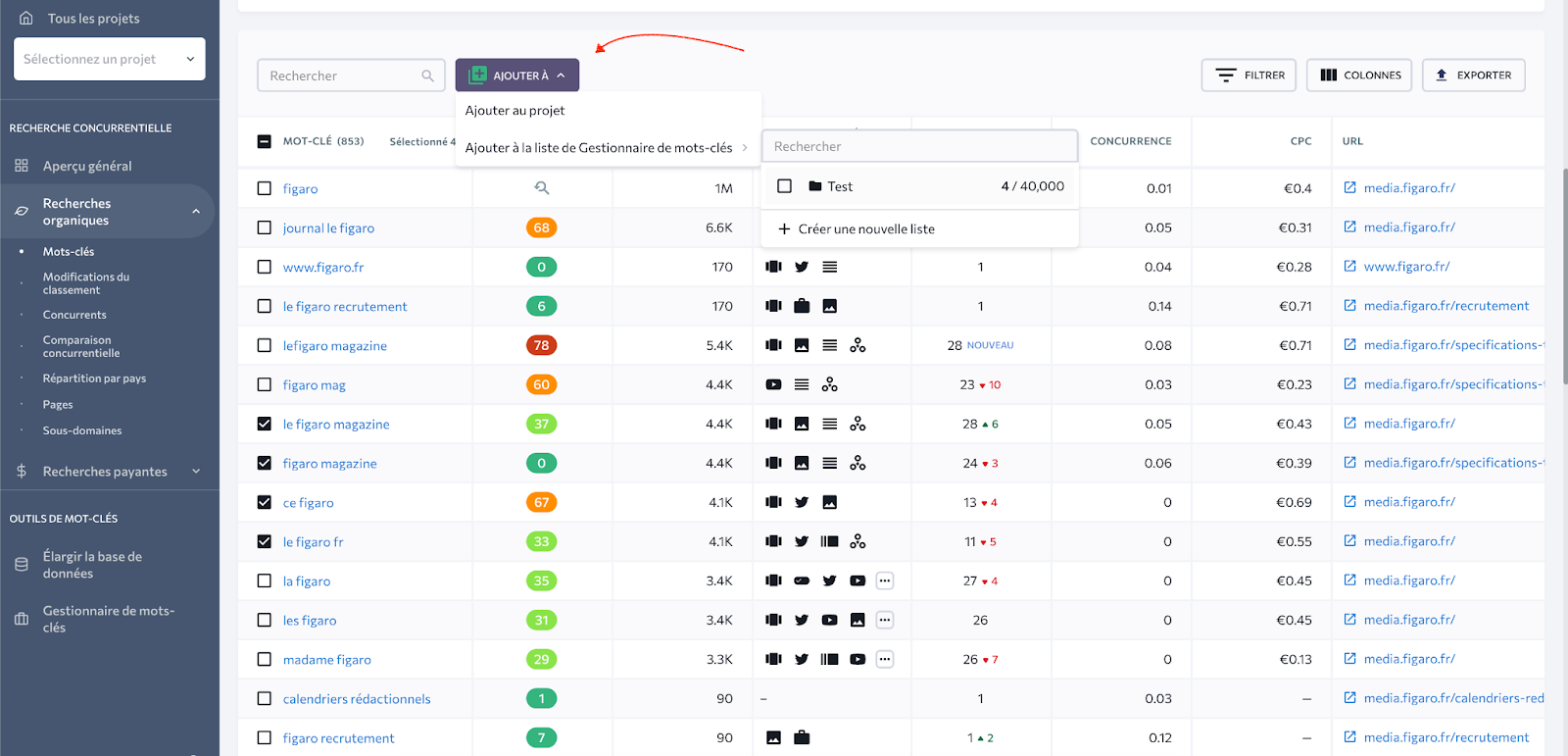
Task: Click the red difficulty badge 78
Action: [x=541, y=345]
